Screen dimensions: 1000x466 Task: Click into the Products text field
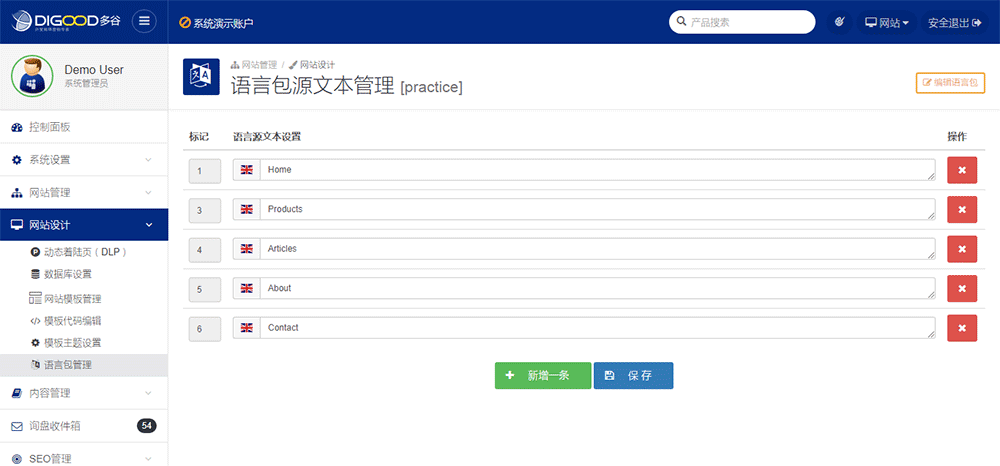(x=598, y=210)
